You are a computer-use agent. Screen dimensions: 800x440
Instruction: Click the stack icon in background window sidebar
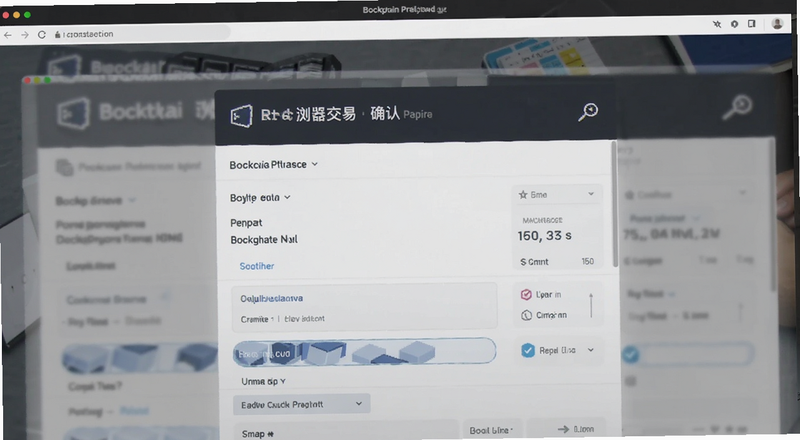[64, 167]
